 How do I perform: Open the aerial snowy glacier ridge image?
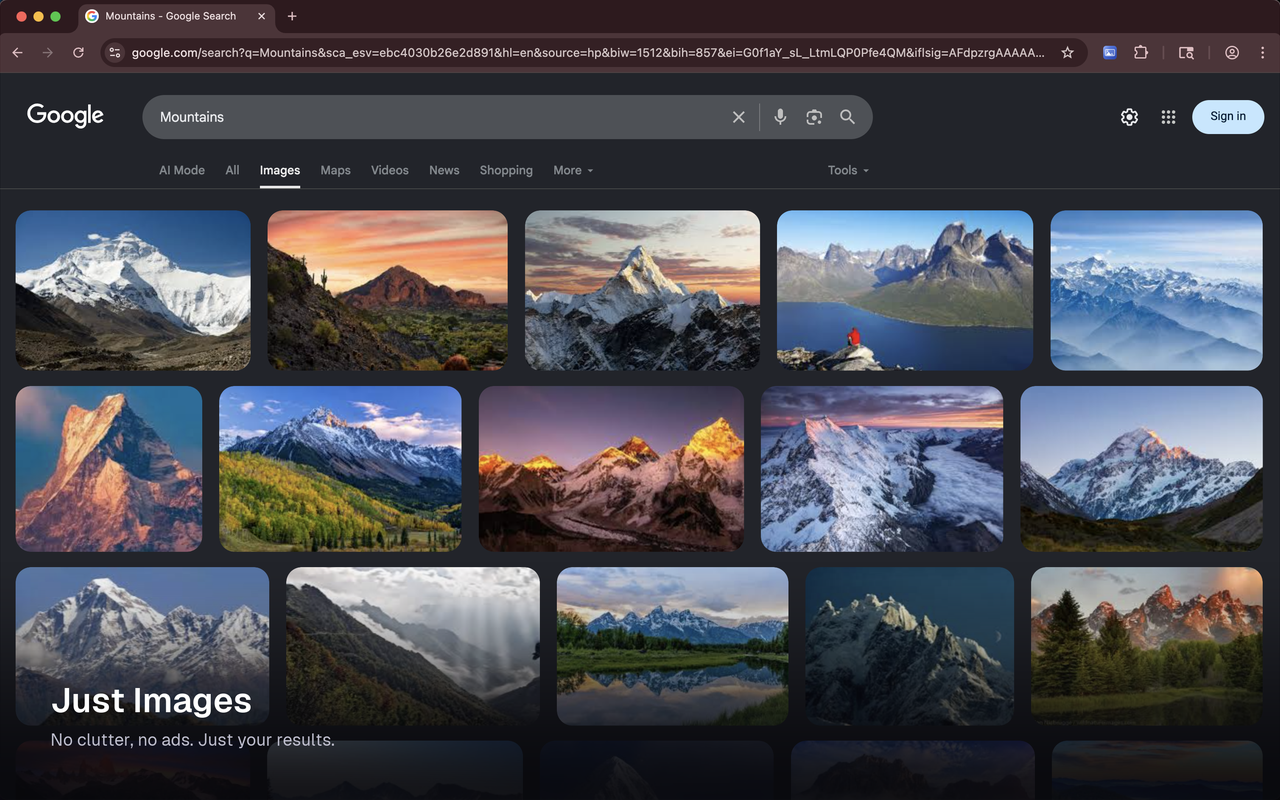(x=882, y=469)
